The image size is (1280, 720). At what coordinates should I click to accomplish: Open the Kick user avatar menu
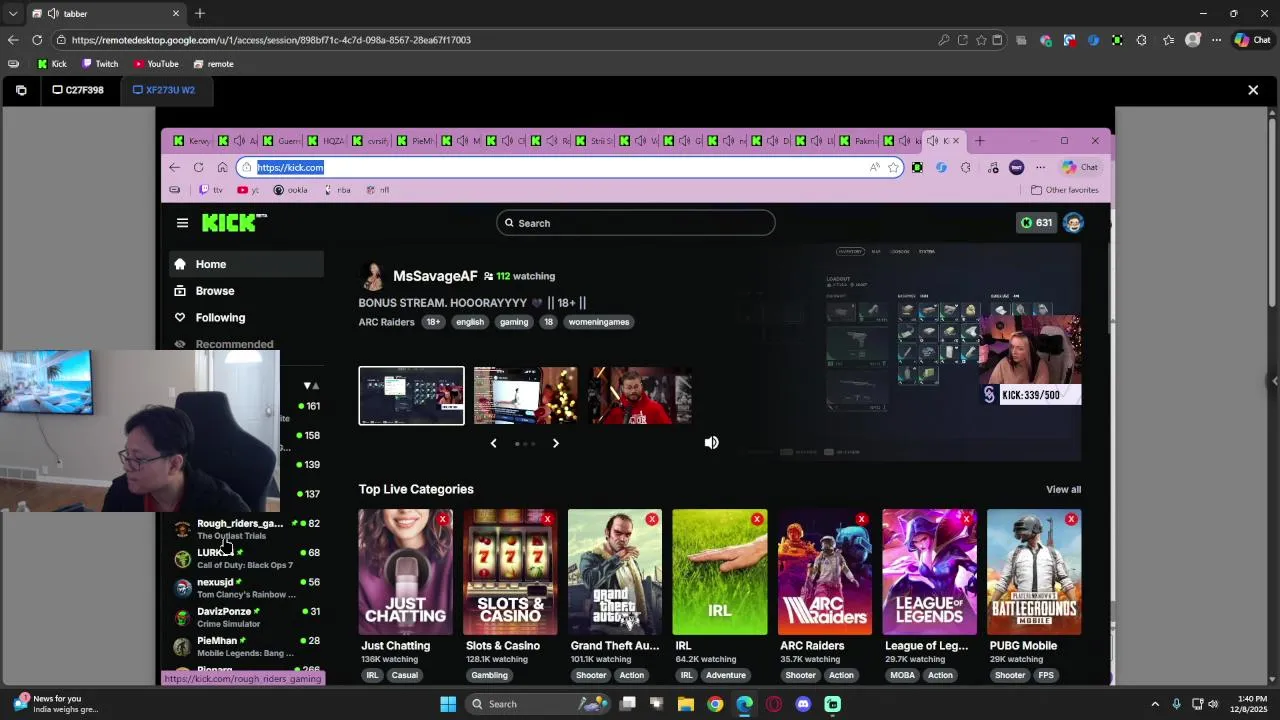[1073, 223]
